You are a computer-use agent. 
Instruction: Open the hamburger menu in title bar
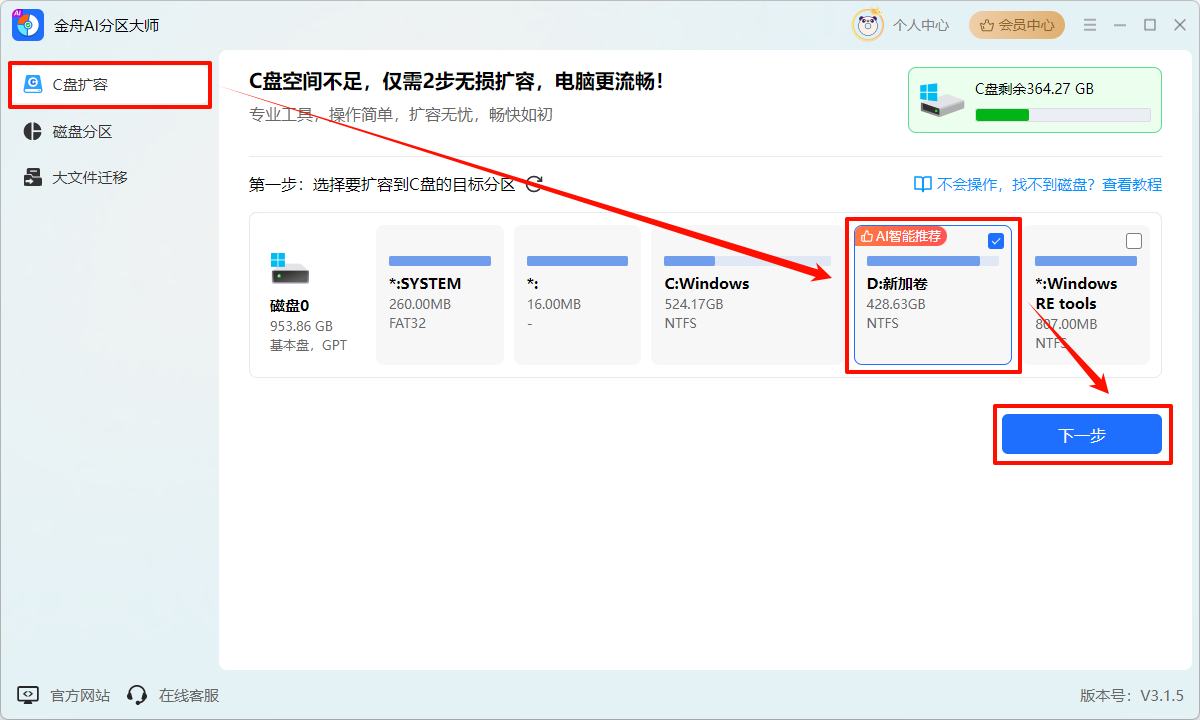pyautogui.click(x=1090, y=25)
